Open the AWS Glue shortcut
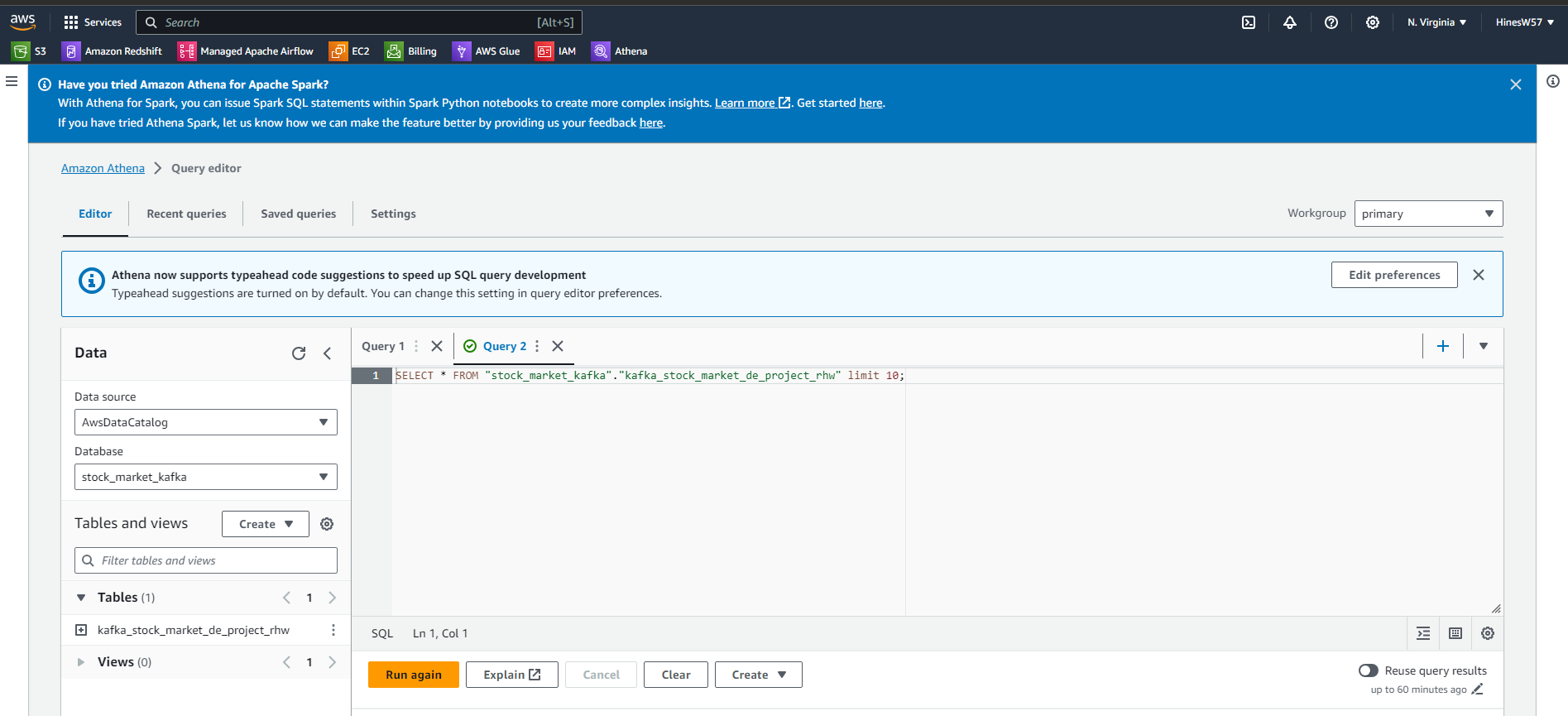Screen dimensions: 1568x716 pyautogui.click(x=487, y=51)
